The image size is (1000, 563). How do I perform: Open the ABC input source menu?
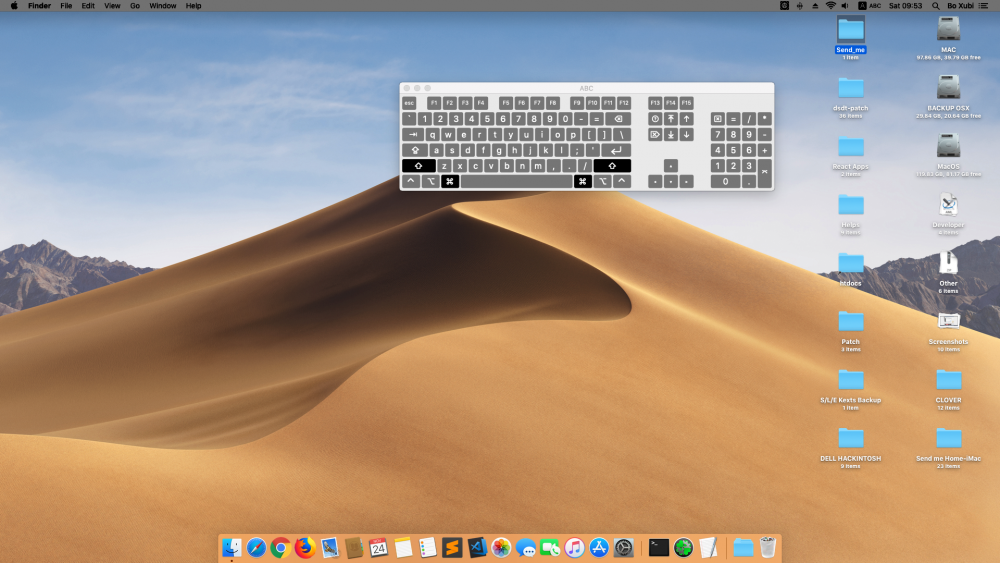pyautogui.click(x=869, y=6)
